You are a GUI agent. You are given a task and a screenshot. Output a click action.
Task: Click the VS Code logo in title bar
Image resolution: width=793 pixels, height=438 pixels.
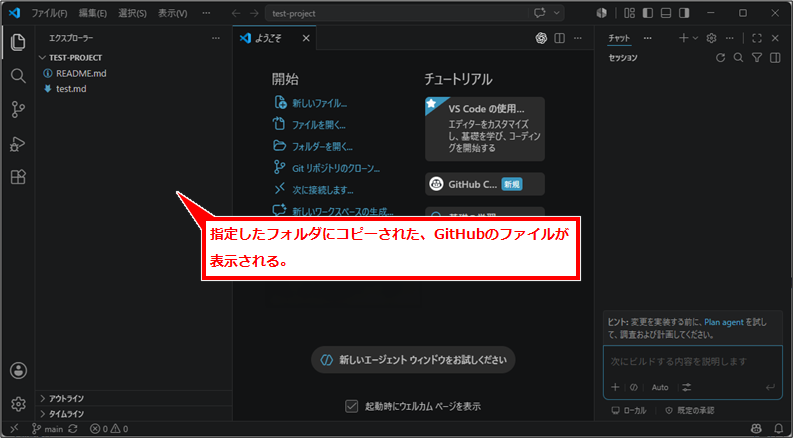coord(14,13)
